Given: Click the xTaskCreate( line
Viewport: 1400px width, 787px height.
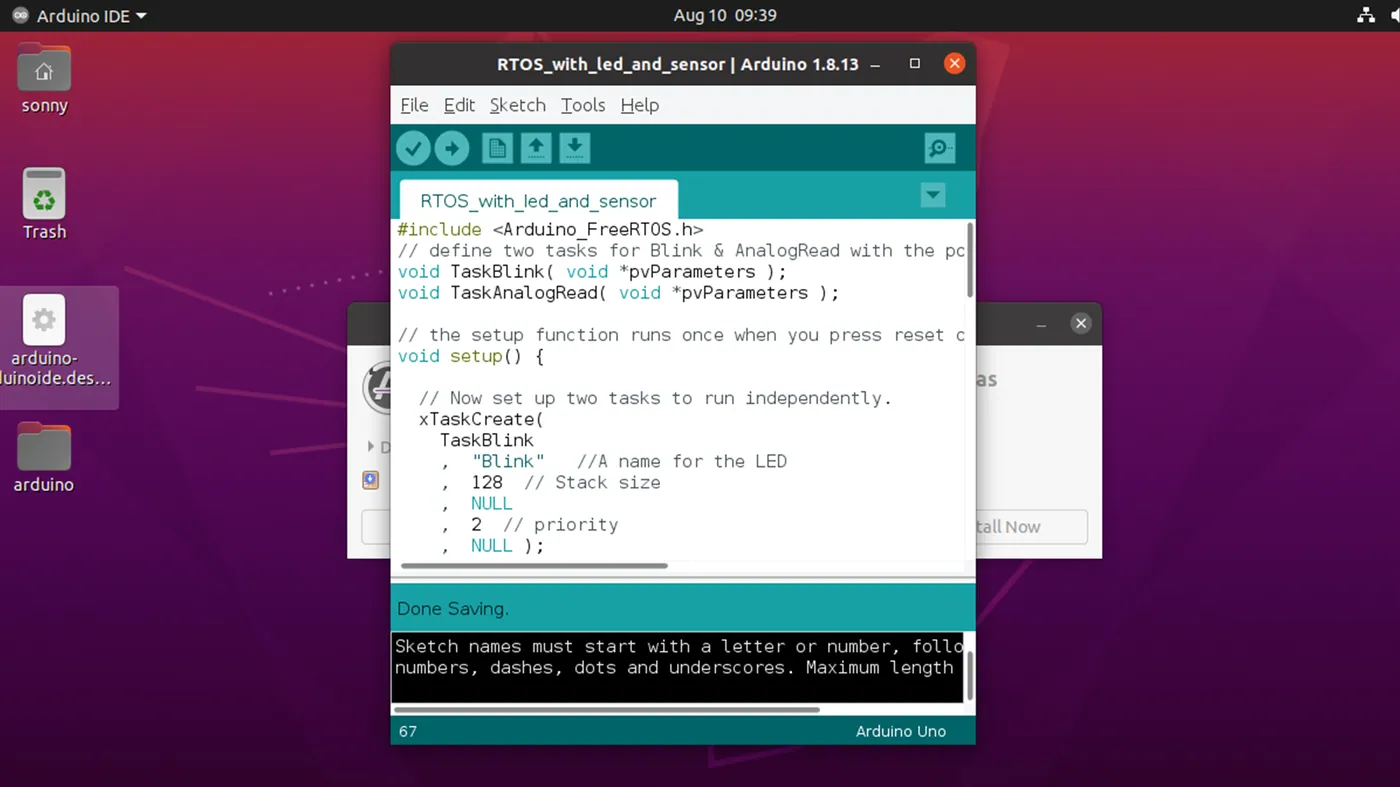Looking at the screenshot, I should pos(481,419).
